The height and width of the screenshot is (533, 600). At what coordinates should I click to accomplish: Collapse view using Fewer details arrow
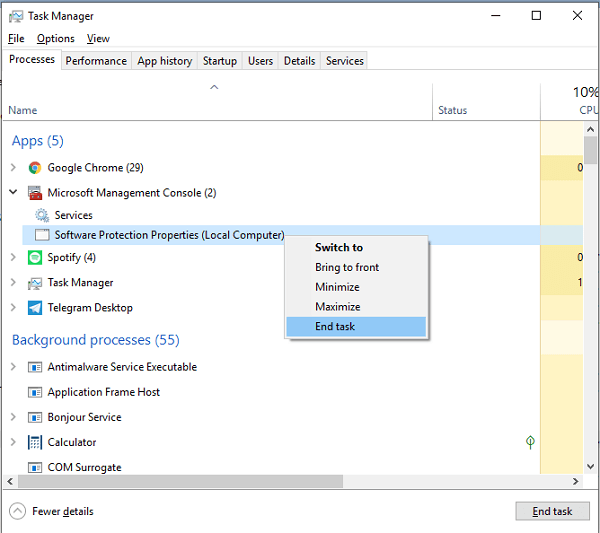click(17, 511)
